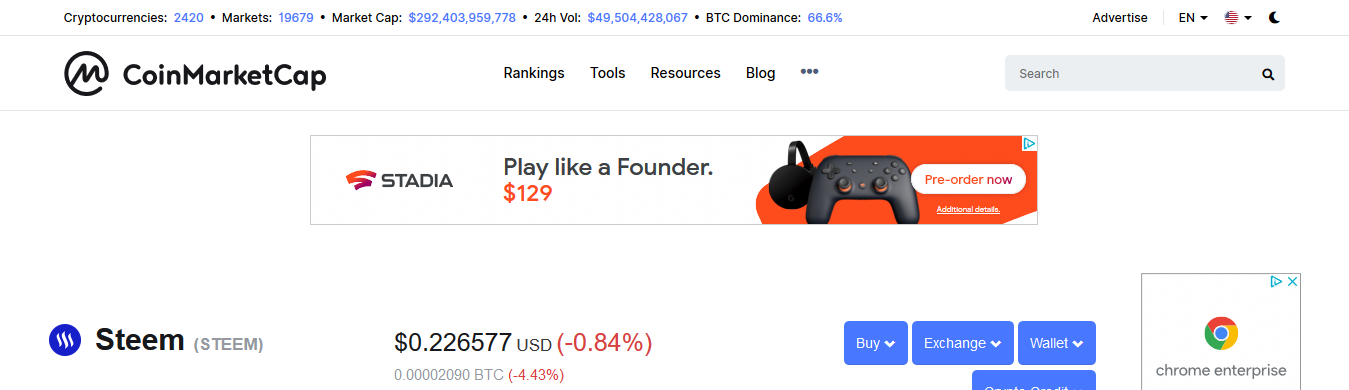Screen dimensions: 1349x390
Task: Click the CoinMarketCap logo icon
Action: tap(87, 74)
